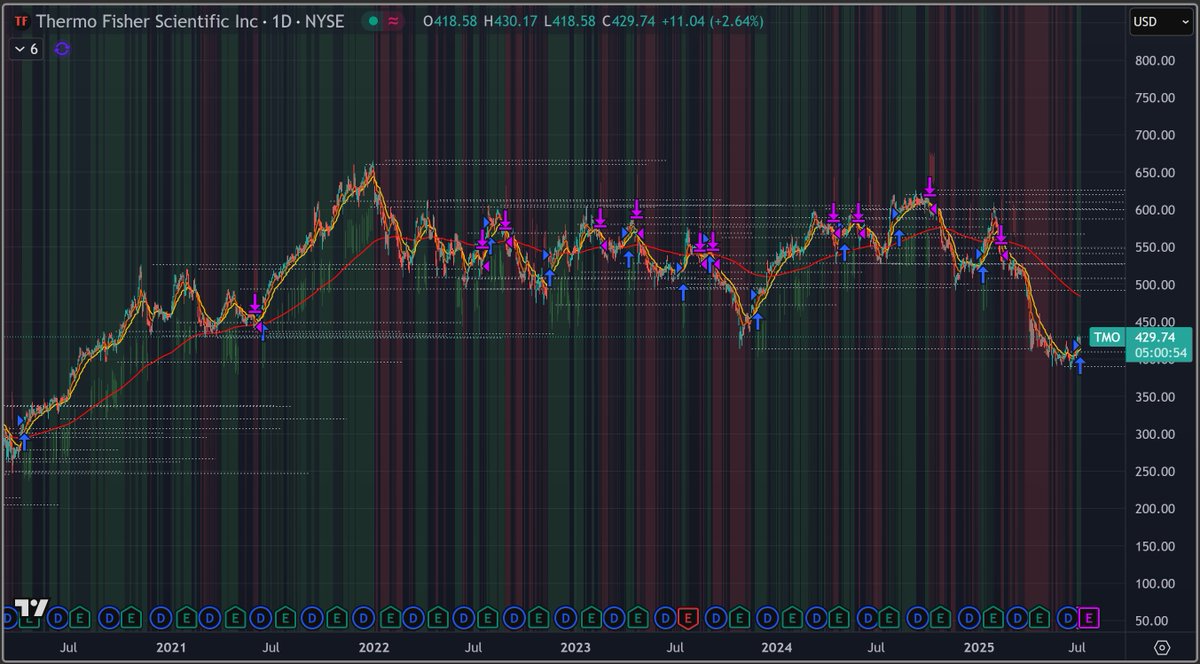Click the 250.00 price axis label
Viewport: 1200px width, 664px height.
pos(1153,472)
